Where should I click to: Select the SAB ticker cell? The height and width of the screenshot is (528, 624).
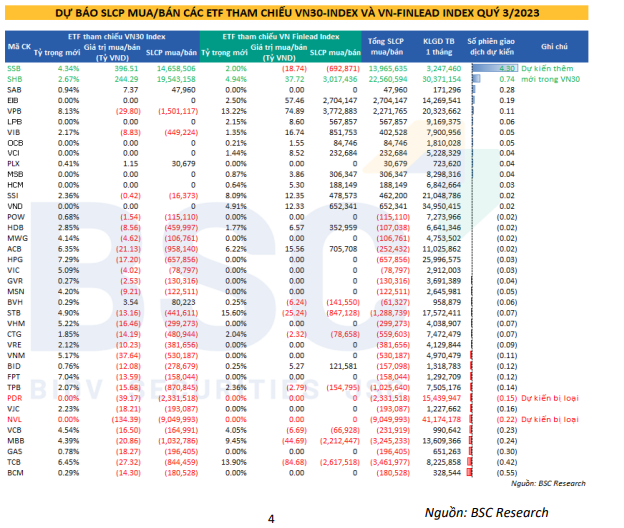click(14, 90)
